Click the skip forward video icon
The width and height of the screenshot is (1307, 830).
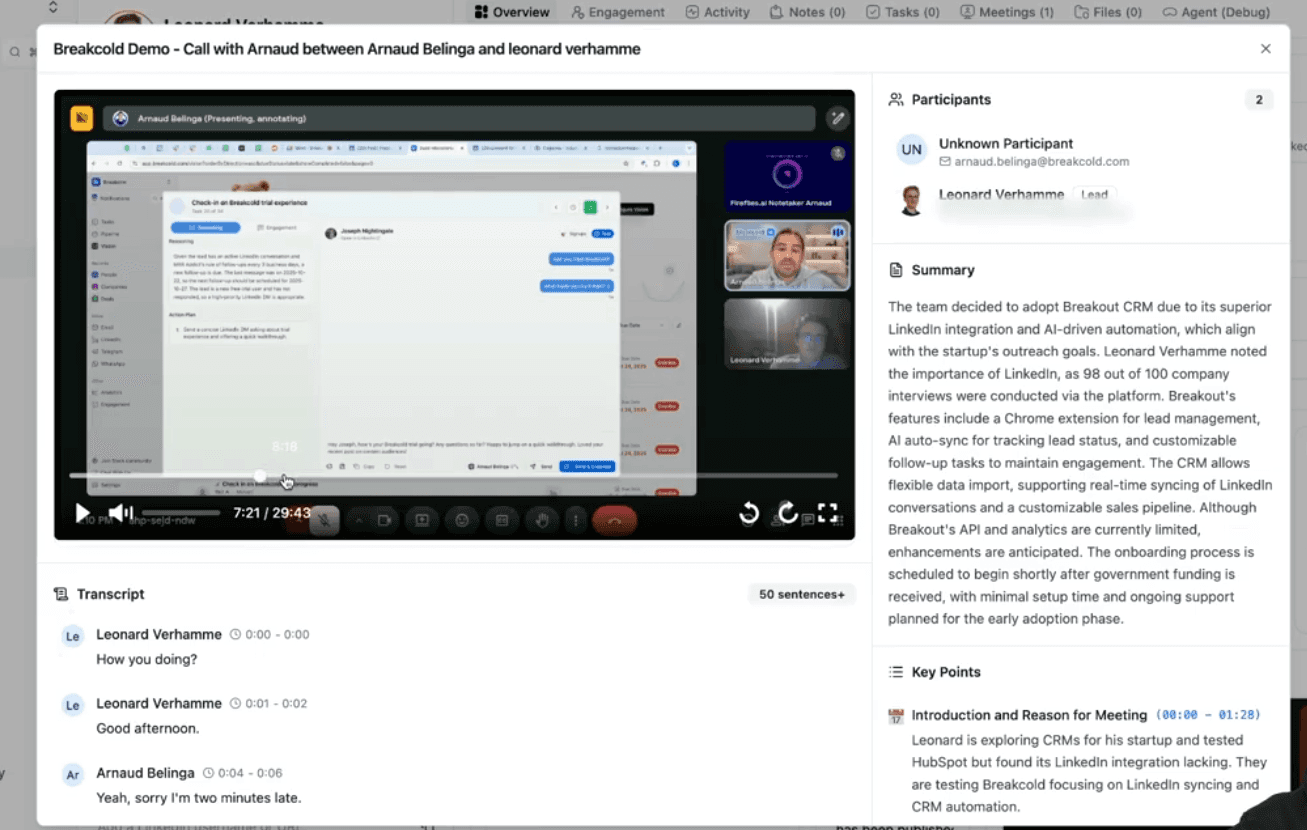[788, 514]
